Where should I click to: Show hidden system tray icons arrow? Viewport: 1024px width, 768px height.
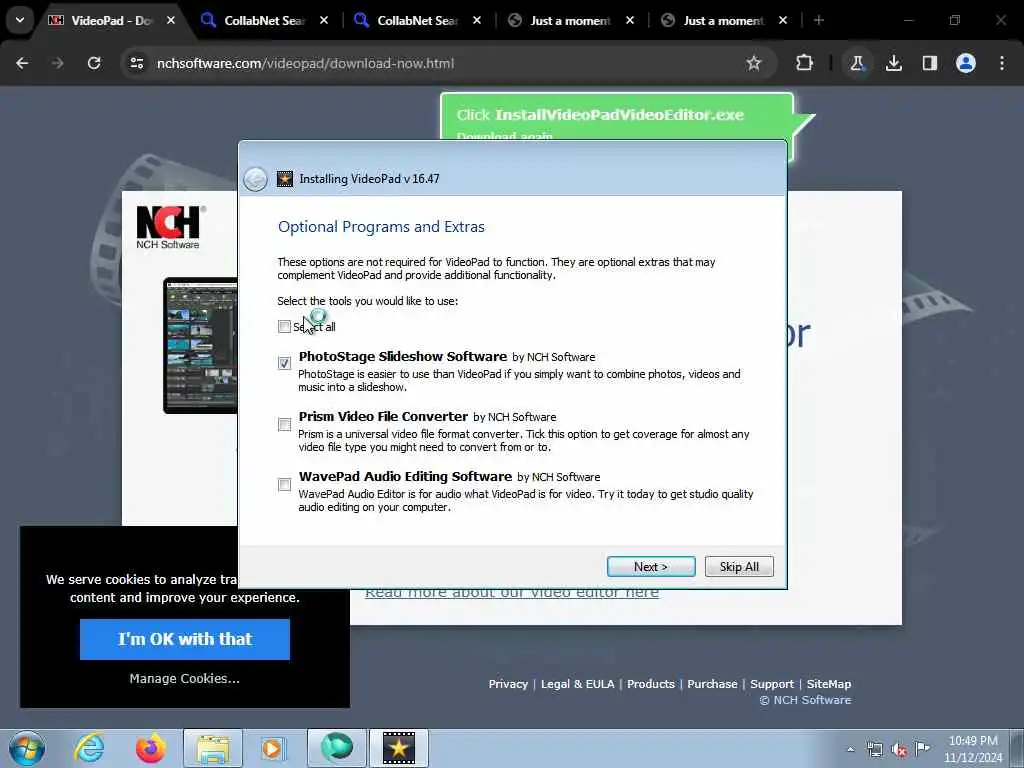pyautogui.click(x=850, y=750)
